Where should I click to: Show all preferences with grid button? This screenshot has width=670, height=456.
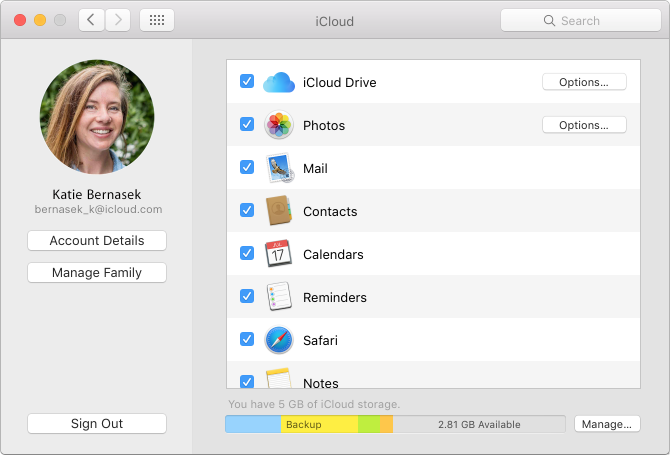coord(158,20)
